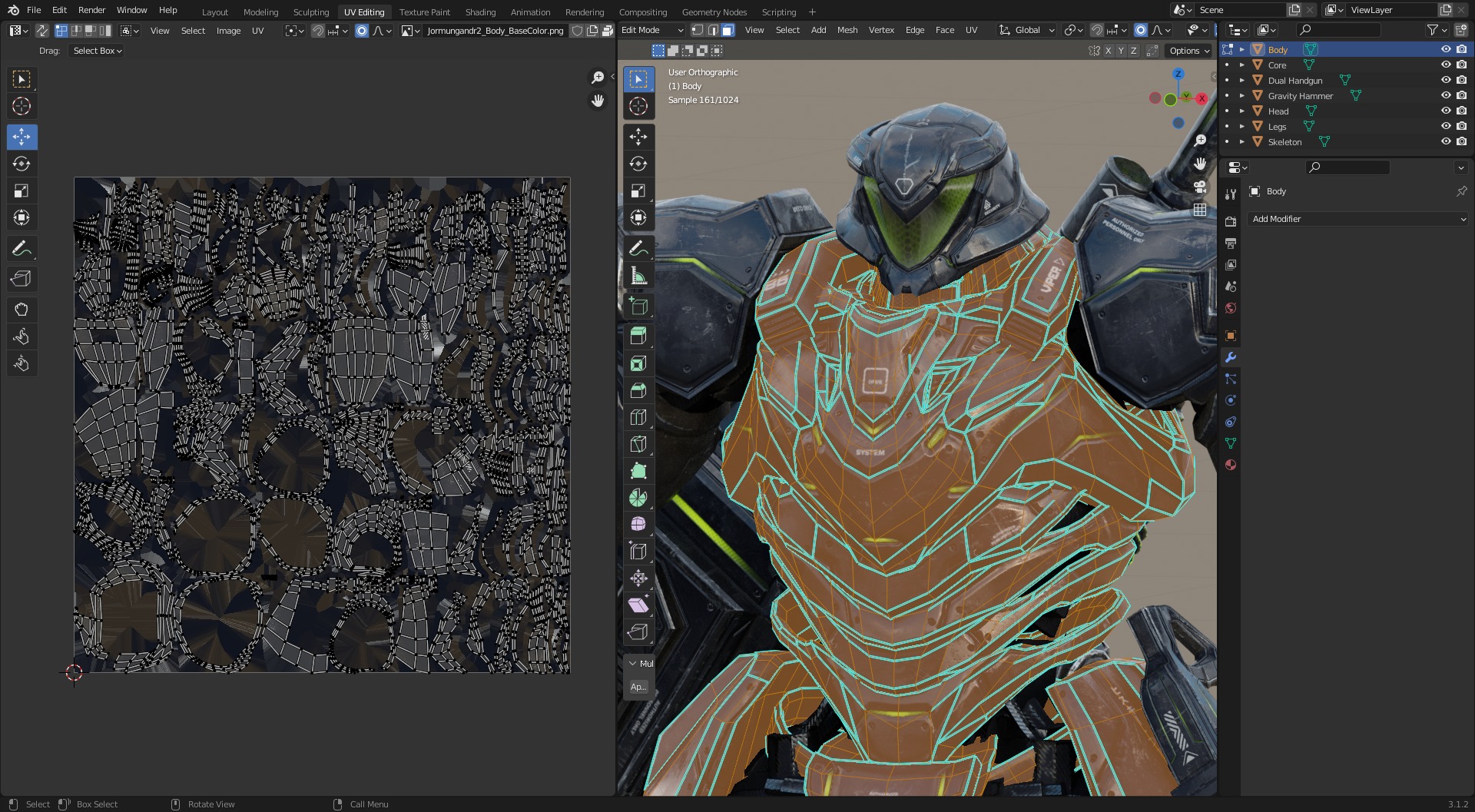Open the outliner filter dropdown
1475x812 pixels.
[x=1437, y=30]
